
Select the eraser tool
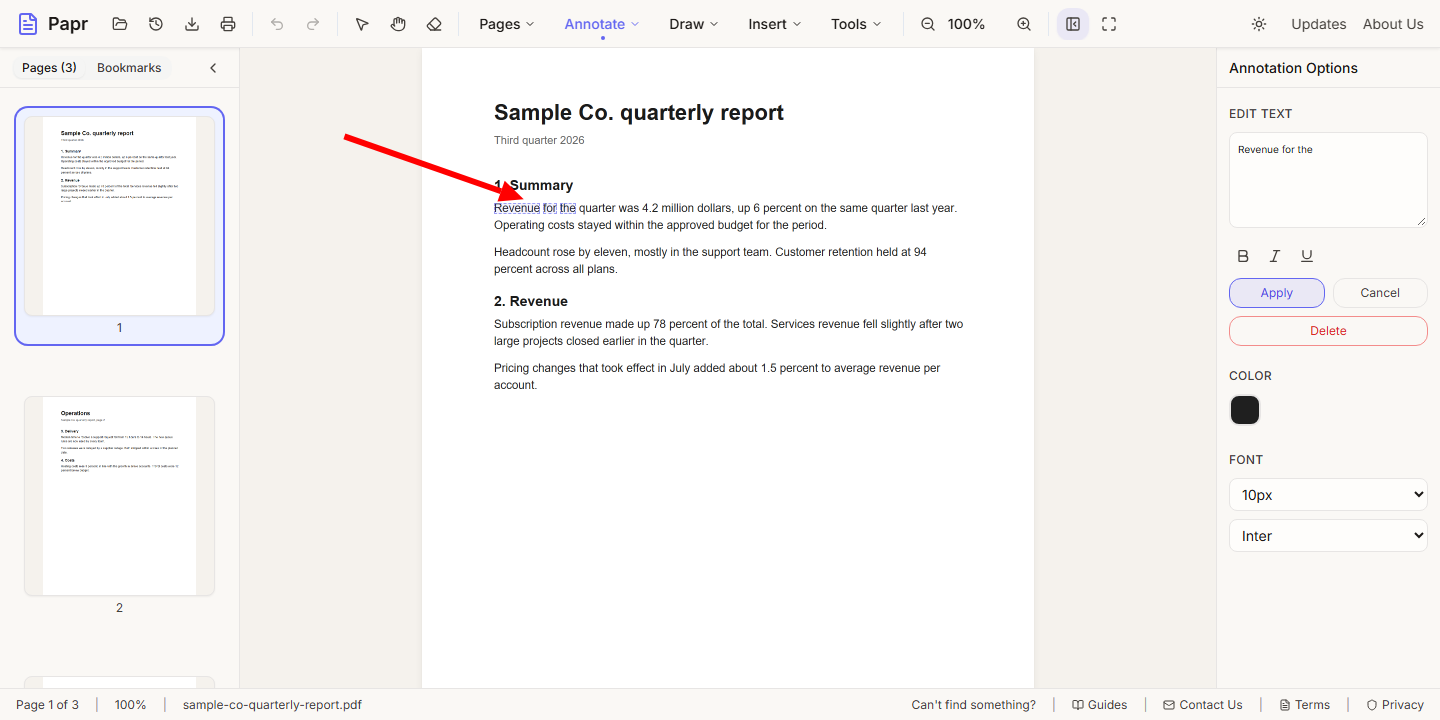pyautogui.click(x=434, y=24)
